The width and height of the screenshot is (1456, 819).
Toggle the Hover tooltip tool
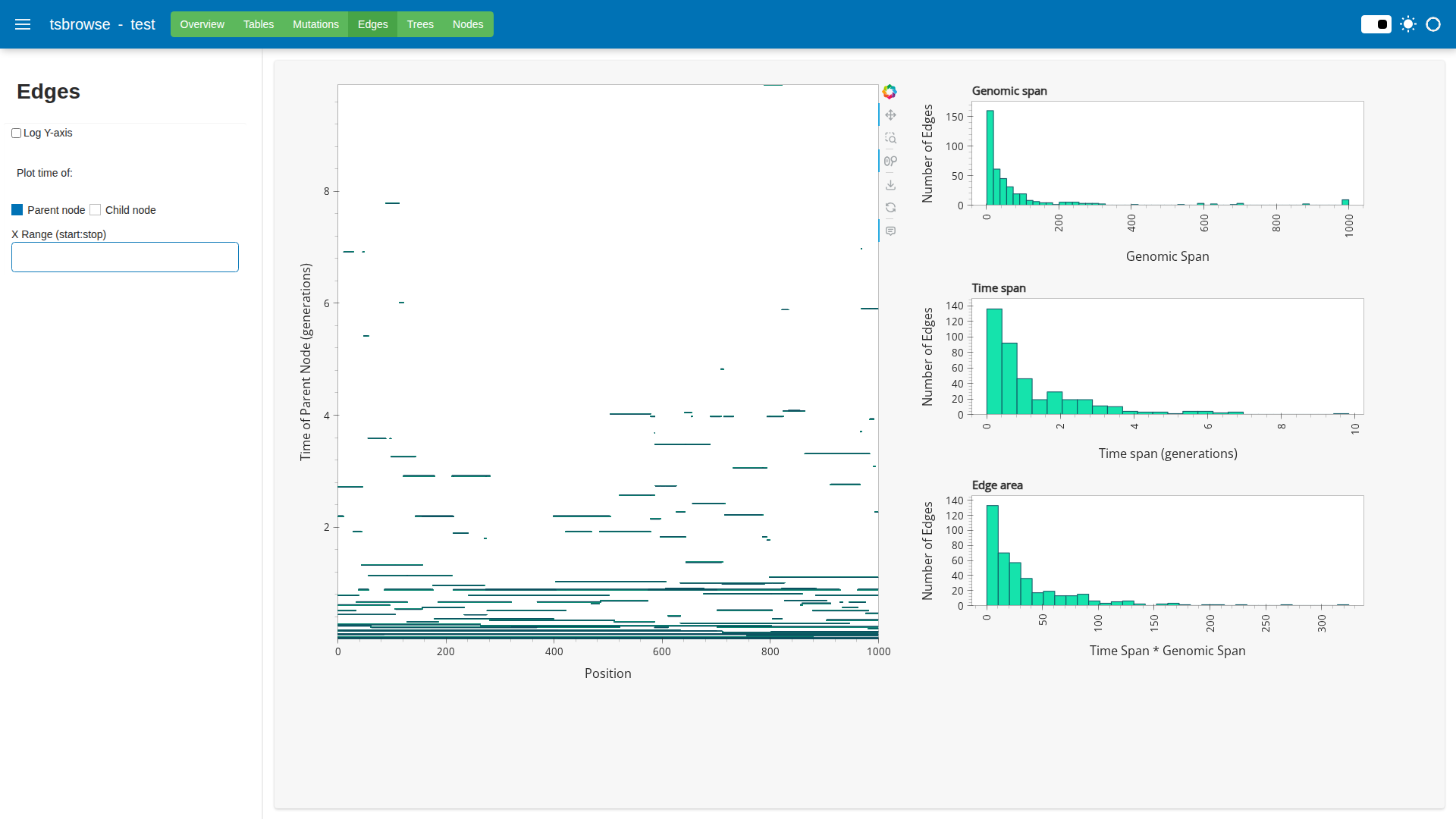pyautogui.click(x=890, y=231)
